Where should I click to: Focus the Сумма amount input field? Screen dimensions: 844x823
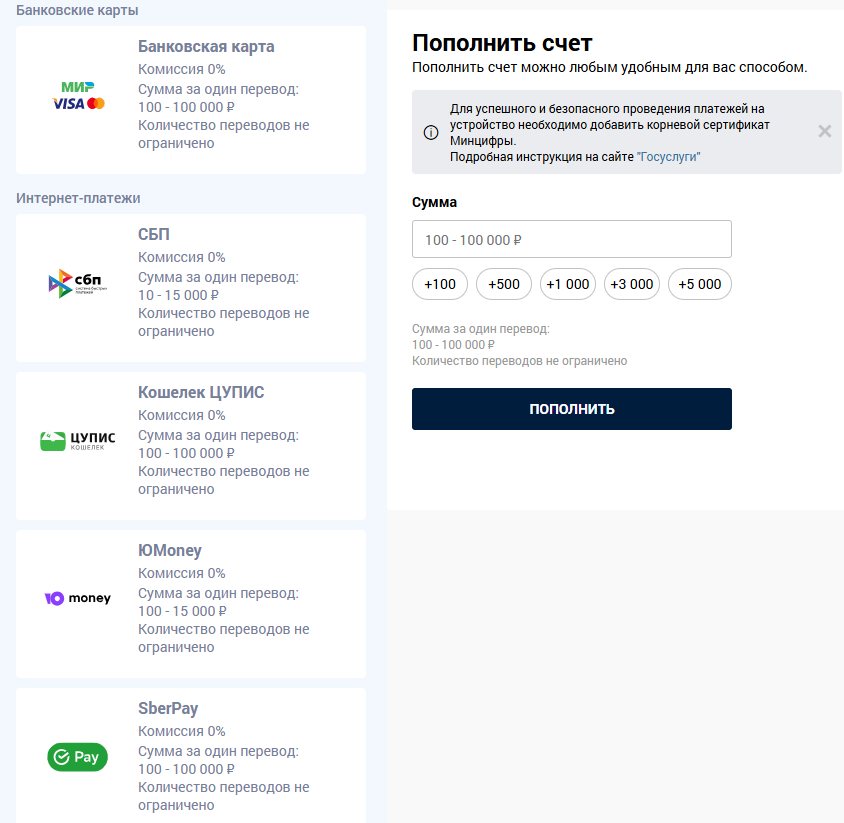[x=572, y=239]
